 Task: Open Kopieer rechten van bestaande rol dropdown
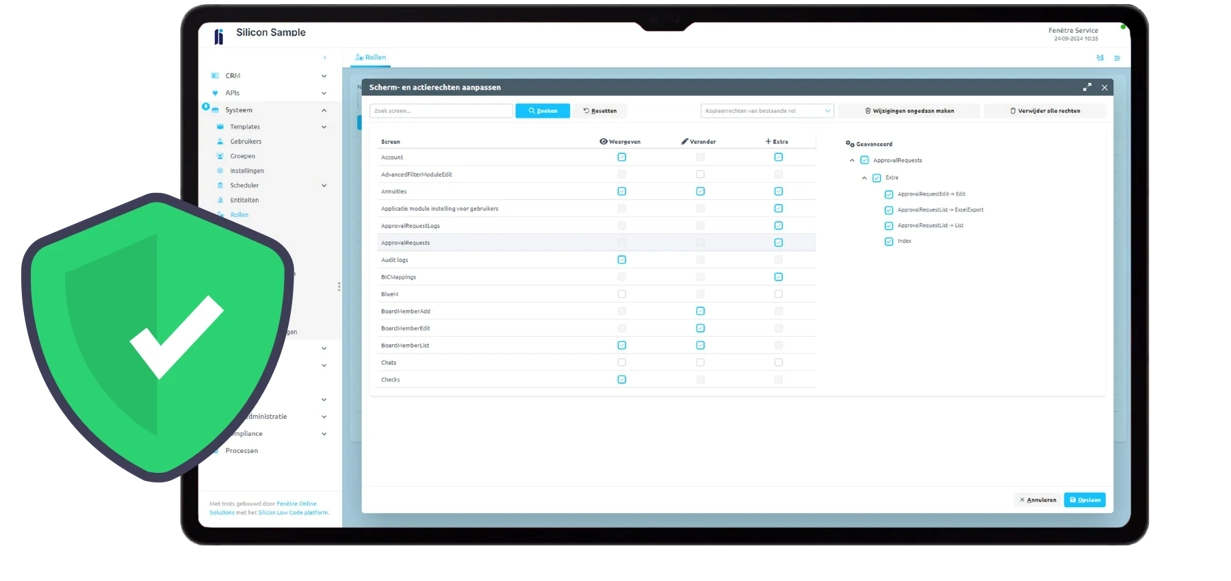tap(767, 111)
